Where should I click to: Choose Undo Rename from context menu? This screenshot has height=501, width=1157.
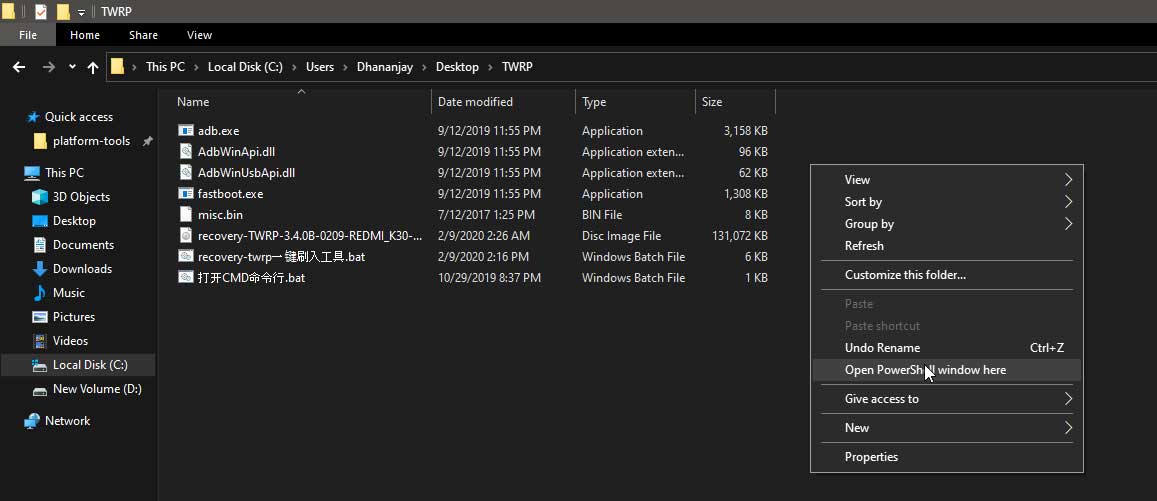tap(946, 348)
